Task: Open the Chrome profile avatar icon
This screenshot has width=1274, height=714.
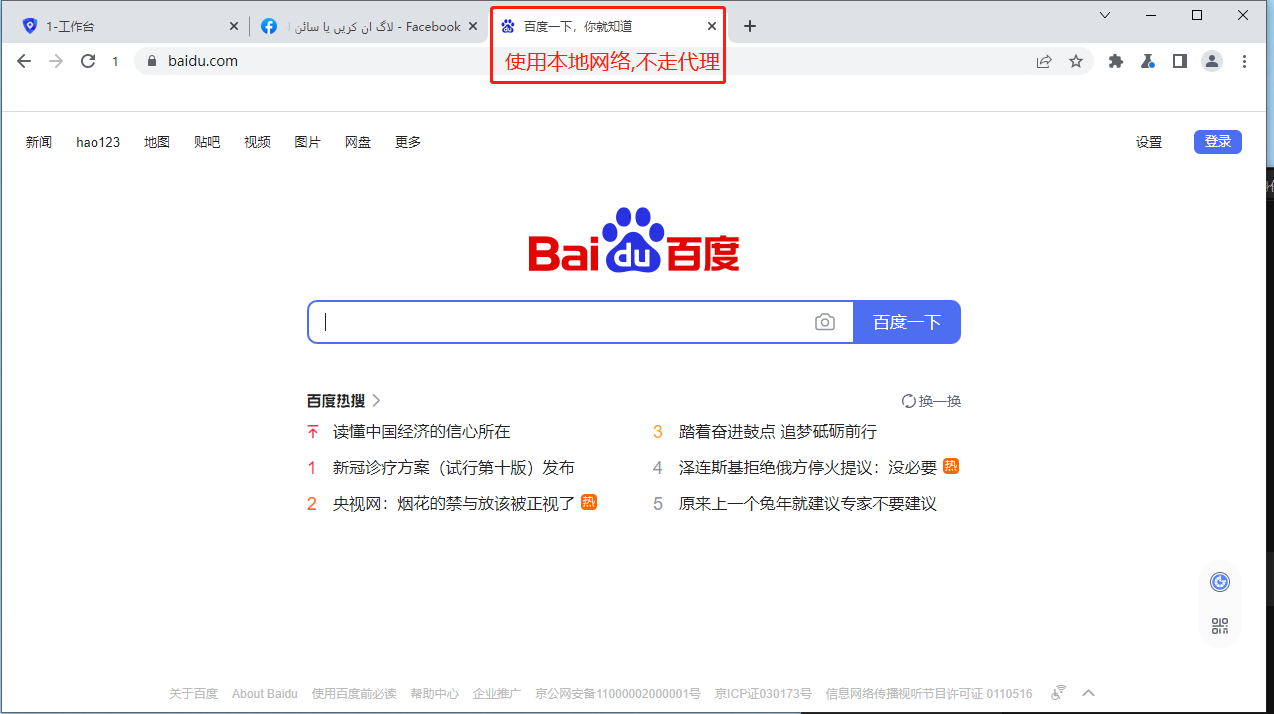Action: 1212,61
